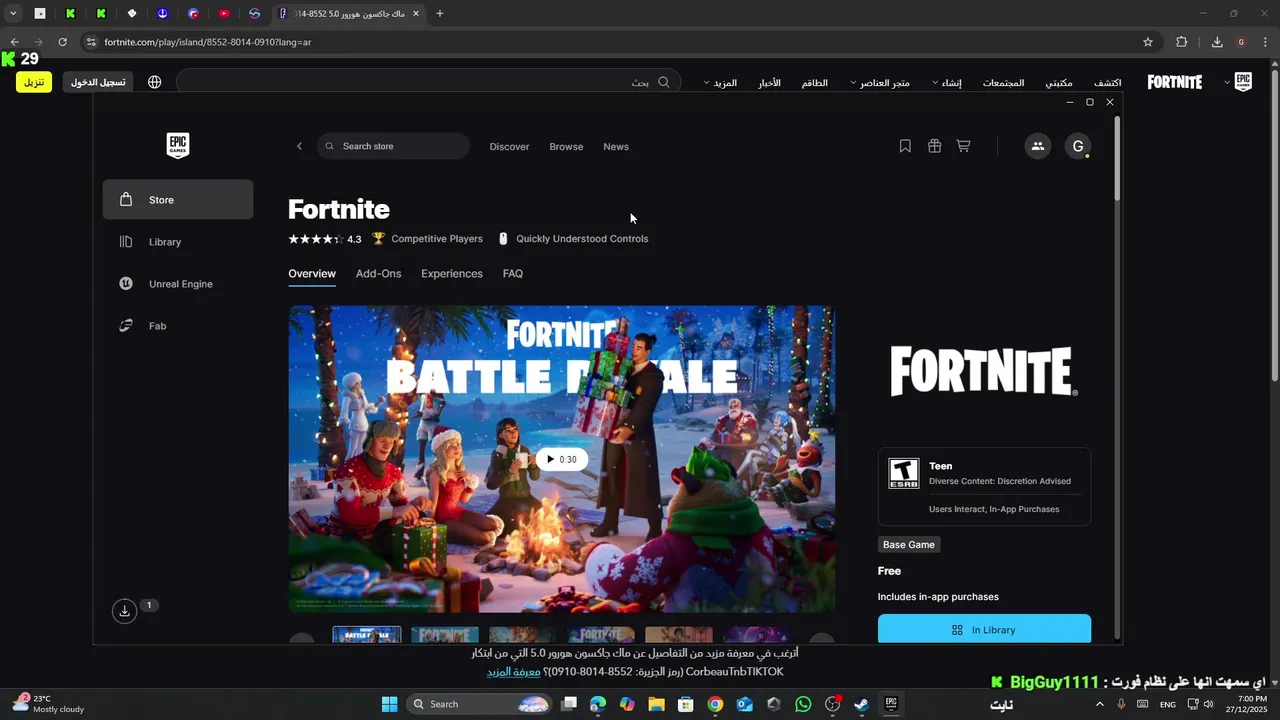
Task: Expand the إنشاء dropdown menu
Action: [x=946, y=83]
